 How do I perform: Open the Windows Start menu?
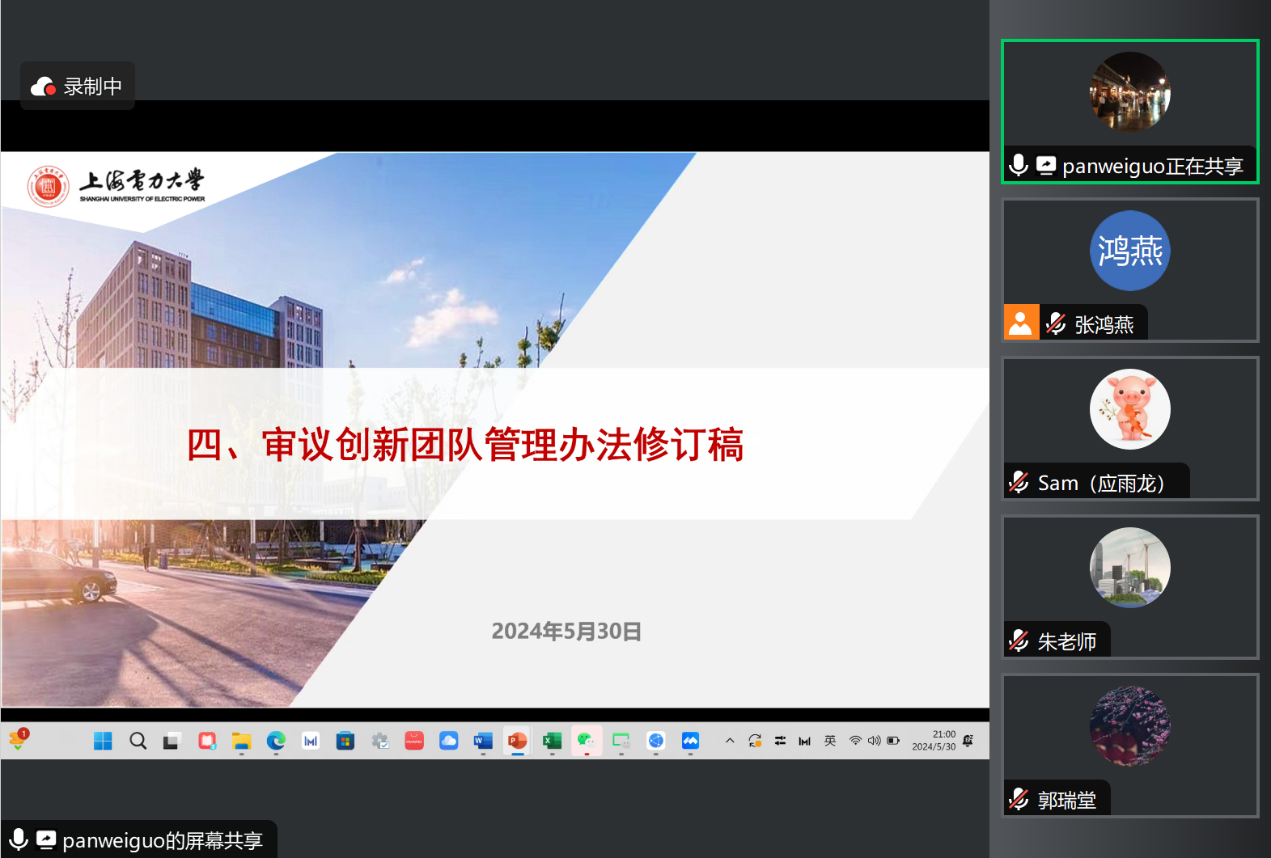click(103, 741)
